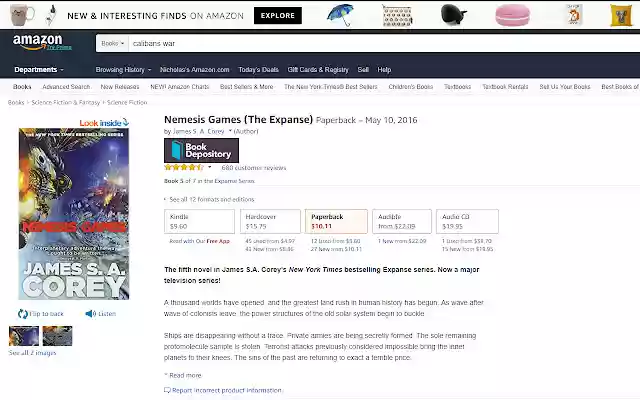Expand the Read more description link

point(183,375)
